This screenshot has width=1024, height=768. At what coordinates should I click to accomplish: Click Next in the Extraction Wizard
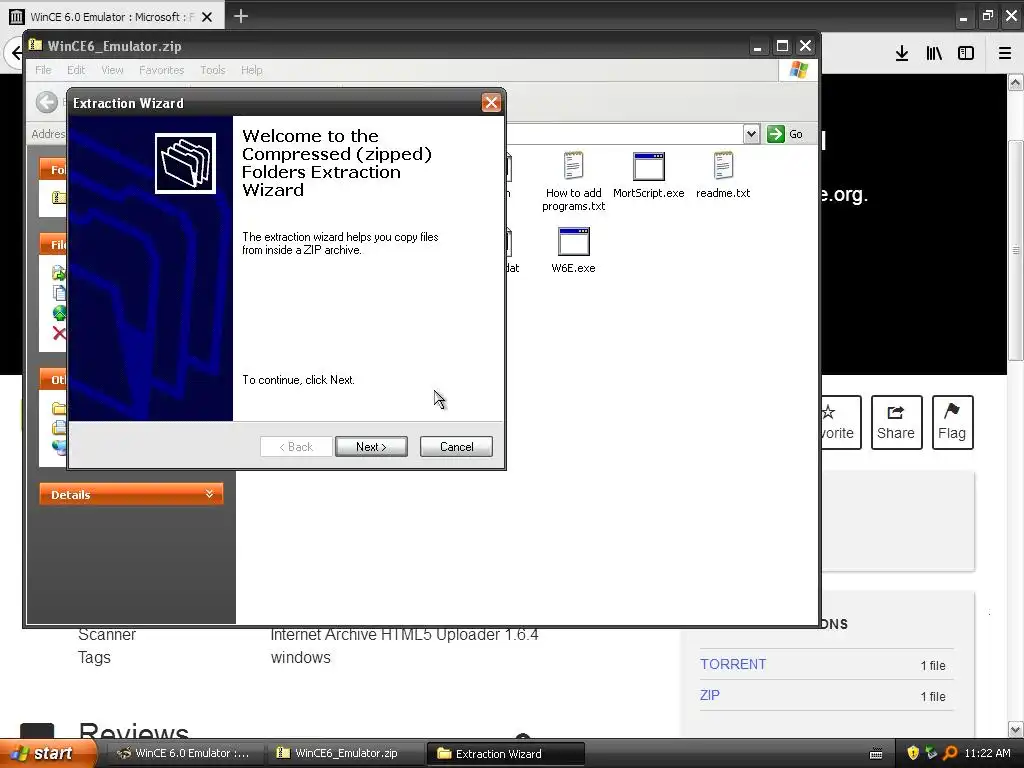371,447
